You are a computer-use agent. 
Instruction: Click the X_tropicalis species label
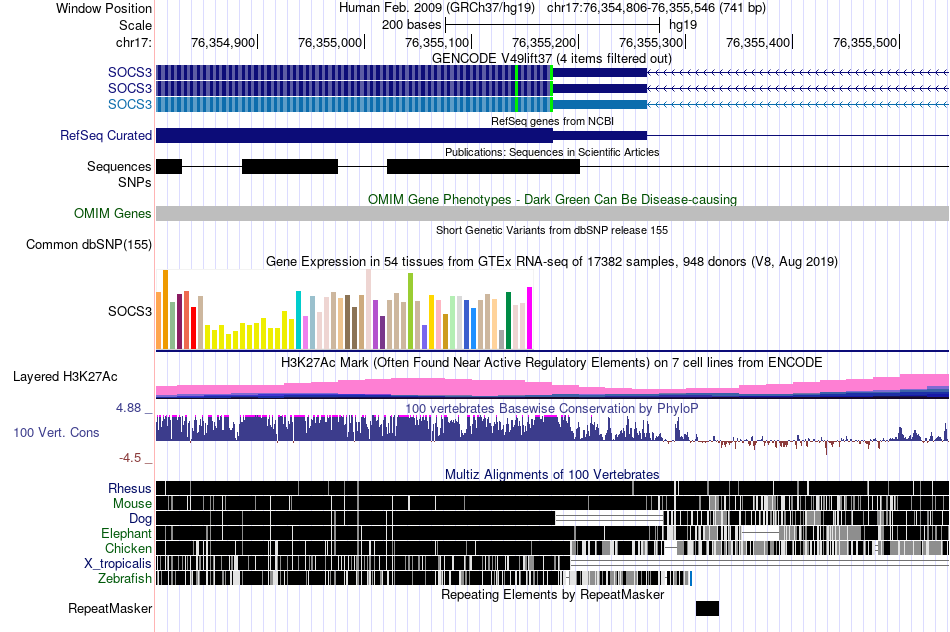coord(118,564)
